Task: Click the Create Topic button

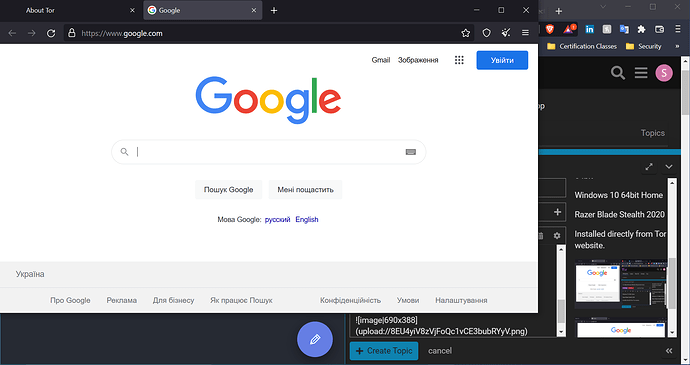Action: point(384,350)
